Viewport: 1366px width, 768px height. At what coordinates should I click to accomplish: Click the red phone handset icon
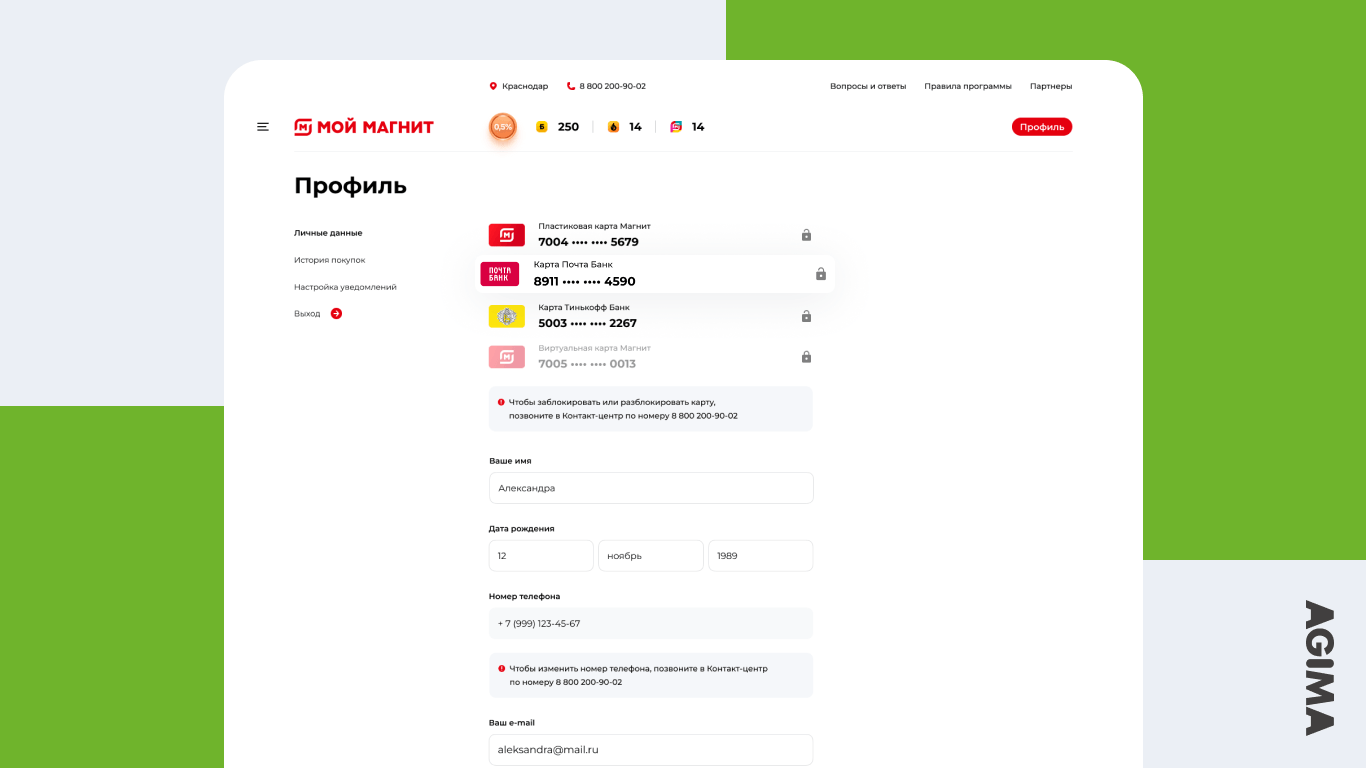(571, 86)
